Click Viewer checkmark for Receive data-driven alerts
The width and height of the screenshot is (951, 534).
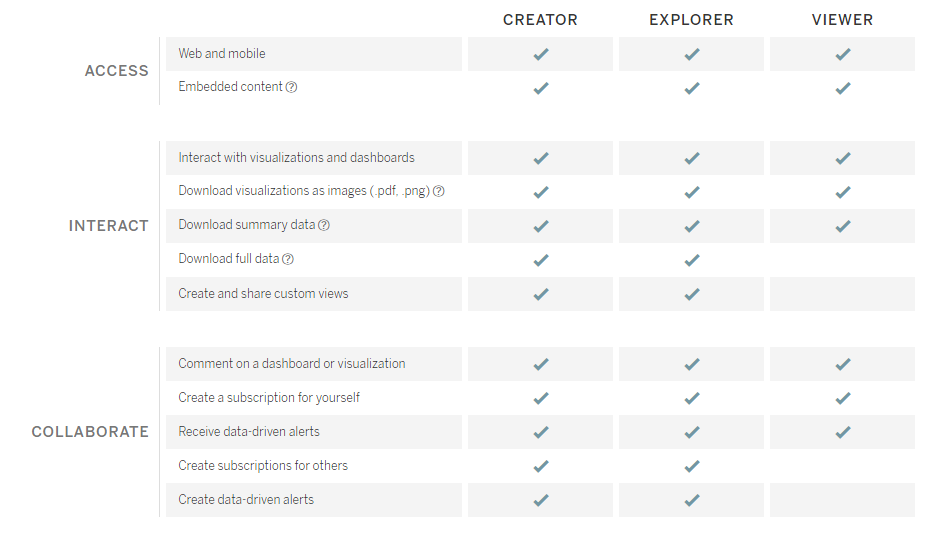pyautogui.click(x=843, y=432)
